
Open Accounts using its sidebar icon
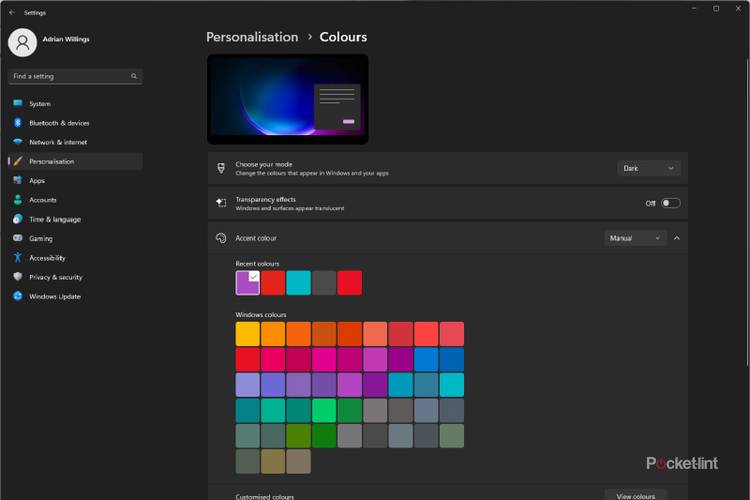coord(18,200)
